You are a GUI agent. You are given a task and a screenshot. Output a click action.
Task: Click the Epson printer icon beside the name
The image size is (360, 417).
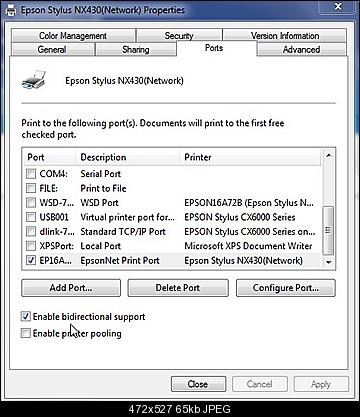pyautogui.click(x=34, y=80)
